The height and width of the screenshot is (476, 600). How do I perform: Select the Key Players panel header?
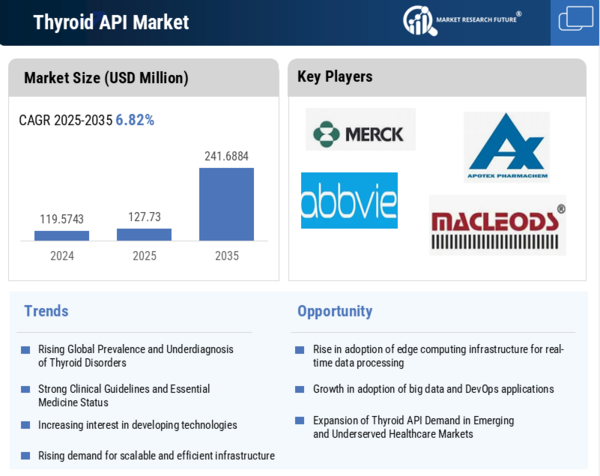335,77
